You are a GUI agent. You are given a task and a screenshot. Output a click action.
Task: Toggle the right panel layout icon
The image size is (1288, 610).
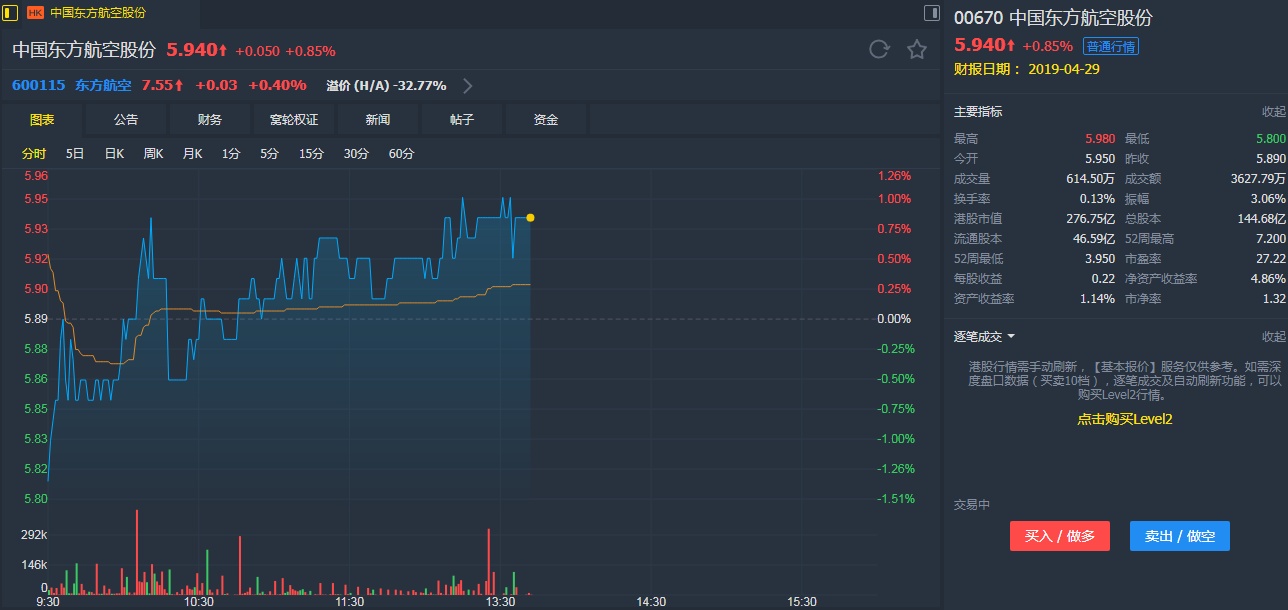click(x=931, y=13)
